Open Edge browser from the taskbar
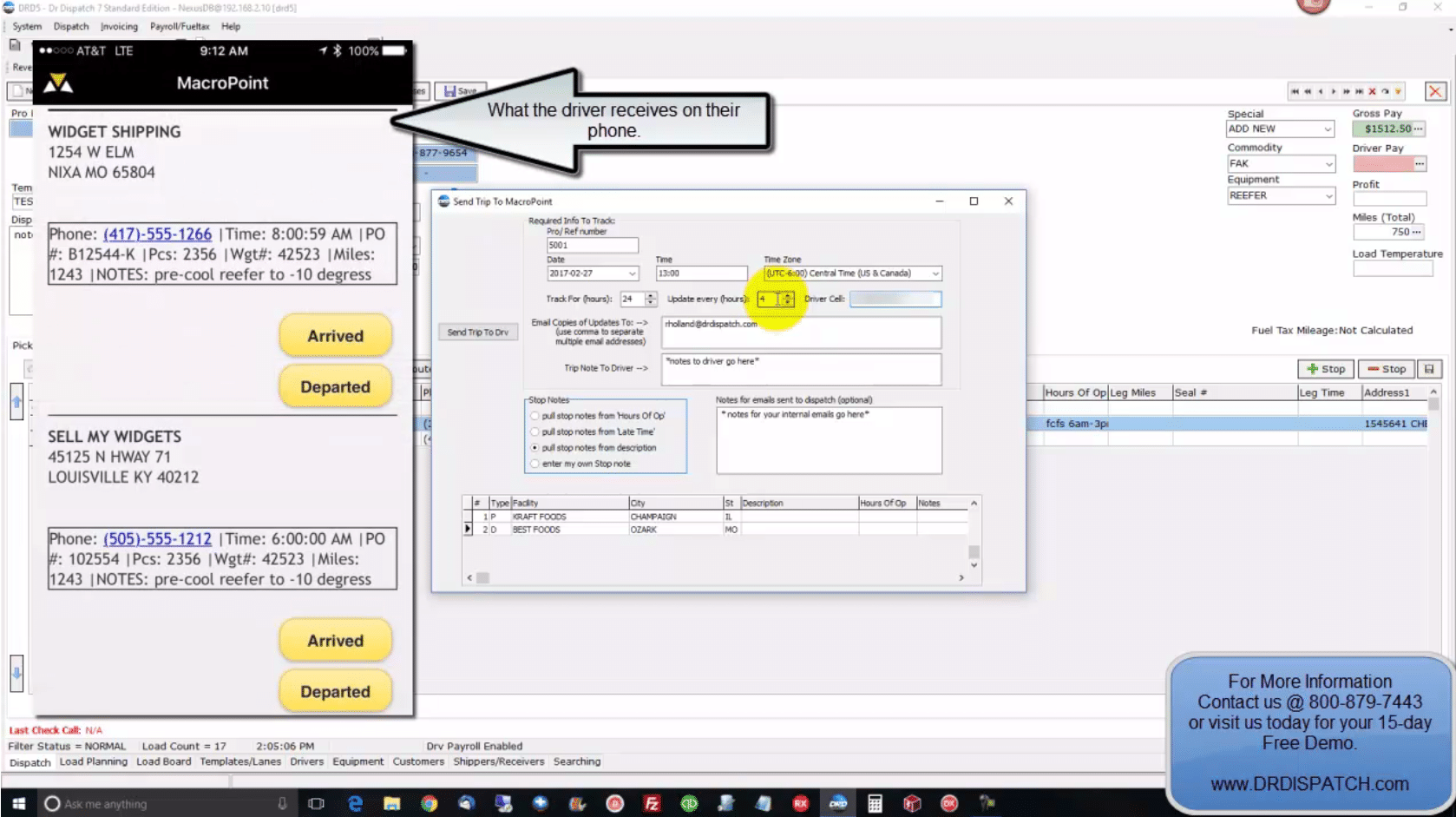1456x817 pixels. (x=355, y=803)
